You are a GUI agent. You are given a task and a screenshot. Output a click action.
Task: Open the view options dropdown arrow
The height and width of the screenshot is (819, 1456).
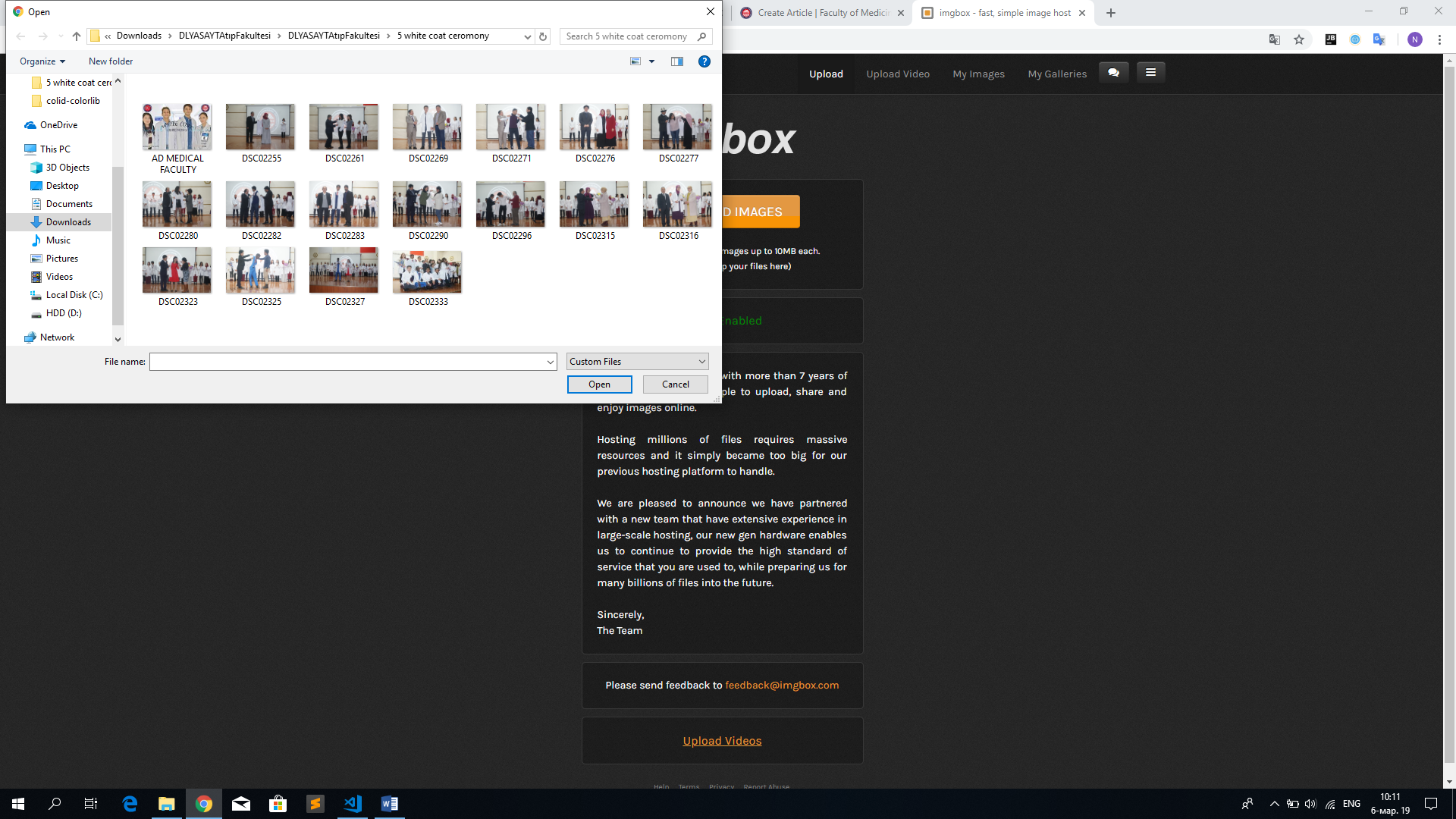pos(651,61)
